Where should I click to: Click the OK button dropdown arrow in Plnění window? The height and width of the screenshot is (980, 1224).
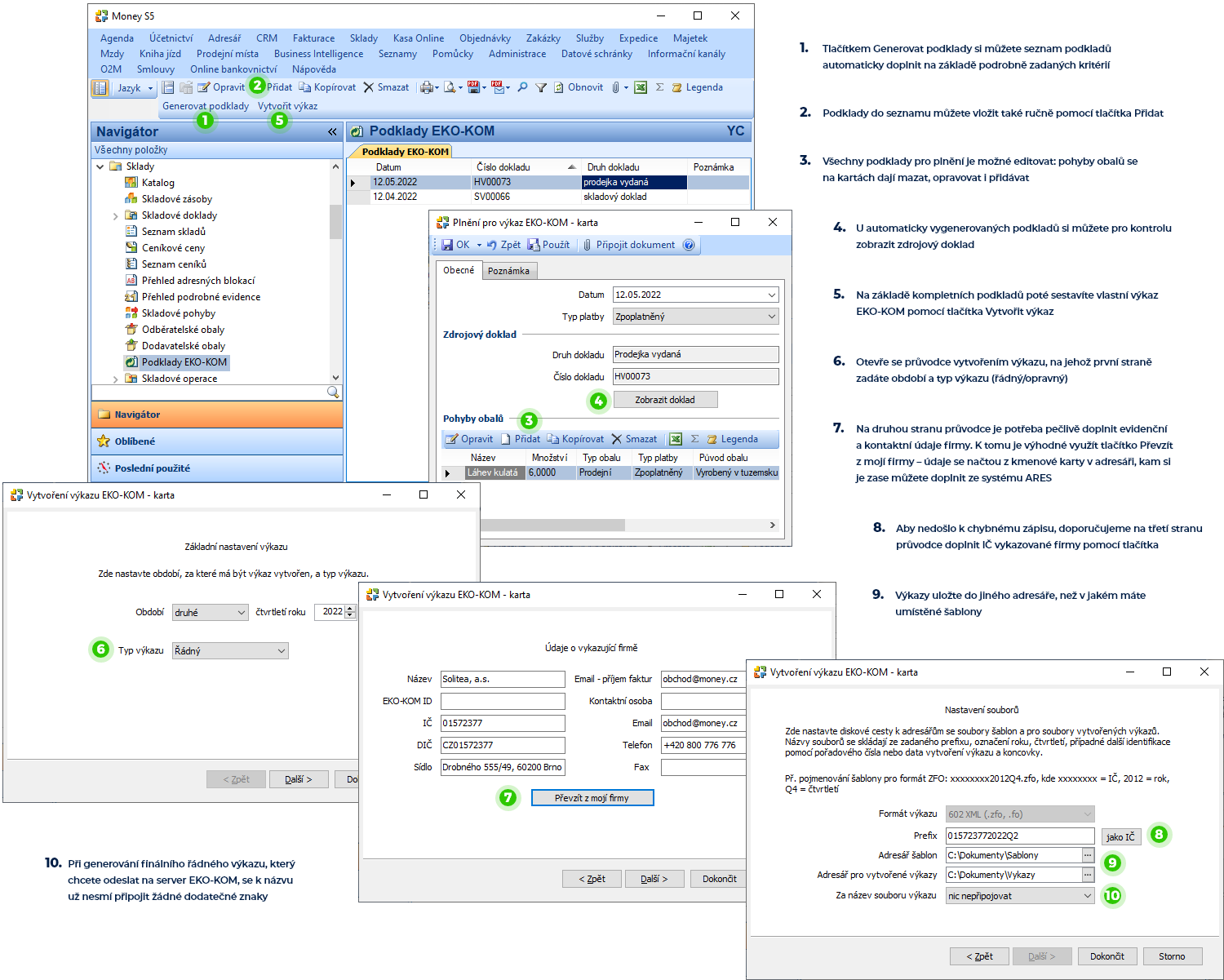[477, 245]
